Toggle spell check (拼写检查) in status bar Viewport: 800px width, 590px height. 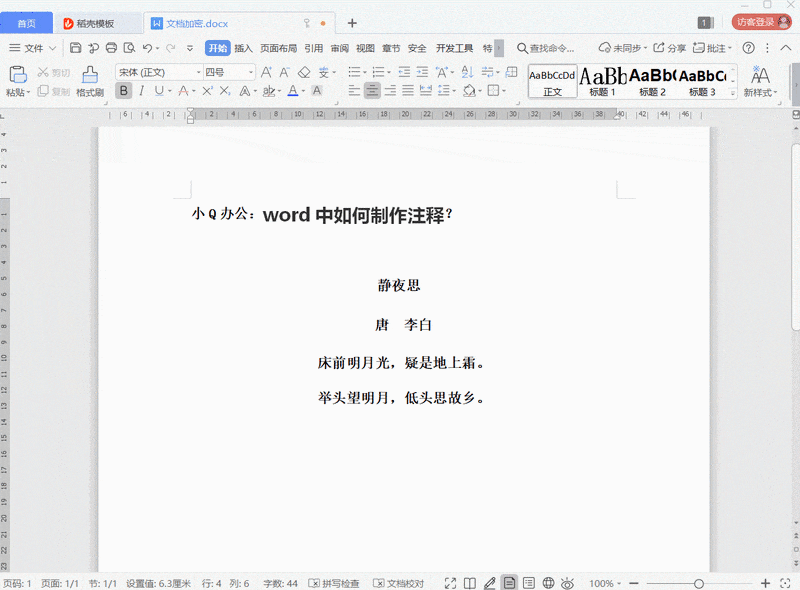tap(334, 583)
